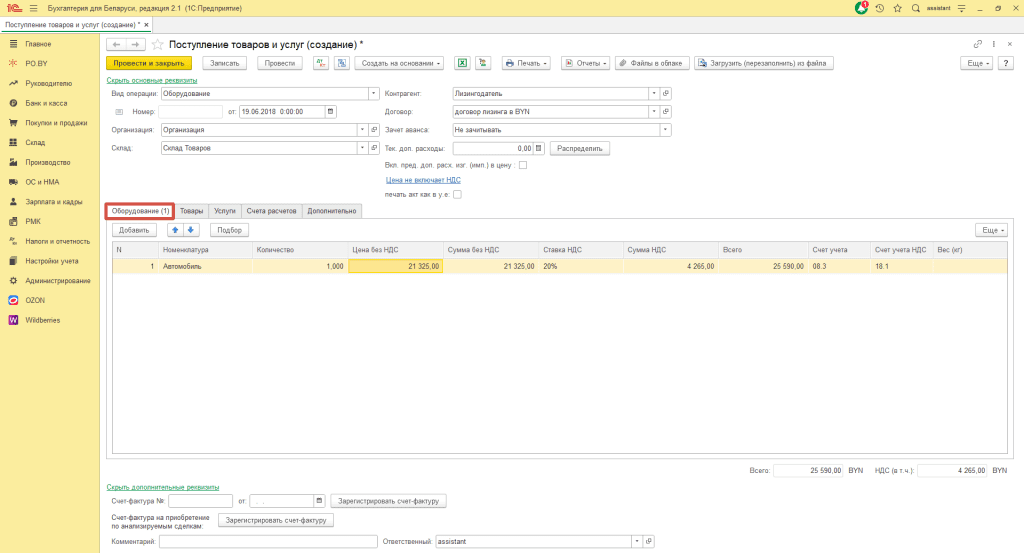Image resolution: width=1024 pixels, height=553 pixels.
Task: Open Печать dropdown menu
Action: pos(526,63)
